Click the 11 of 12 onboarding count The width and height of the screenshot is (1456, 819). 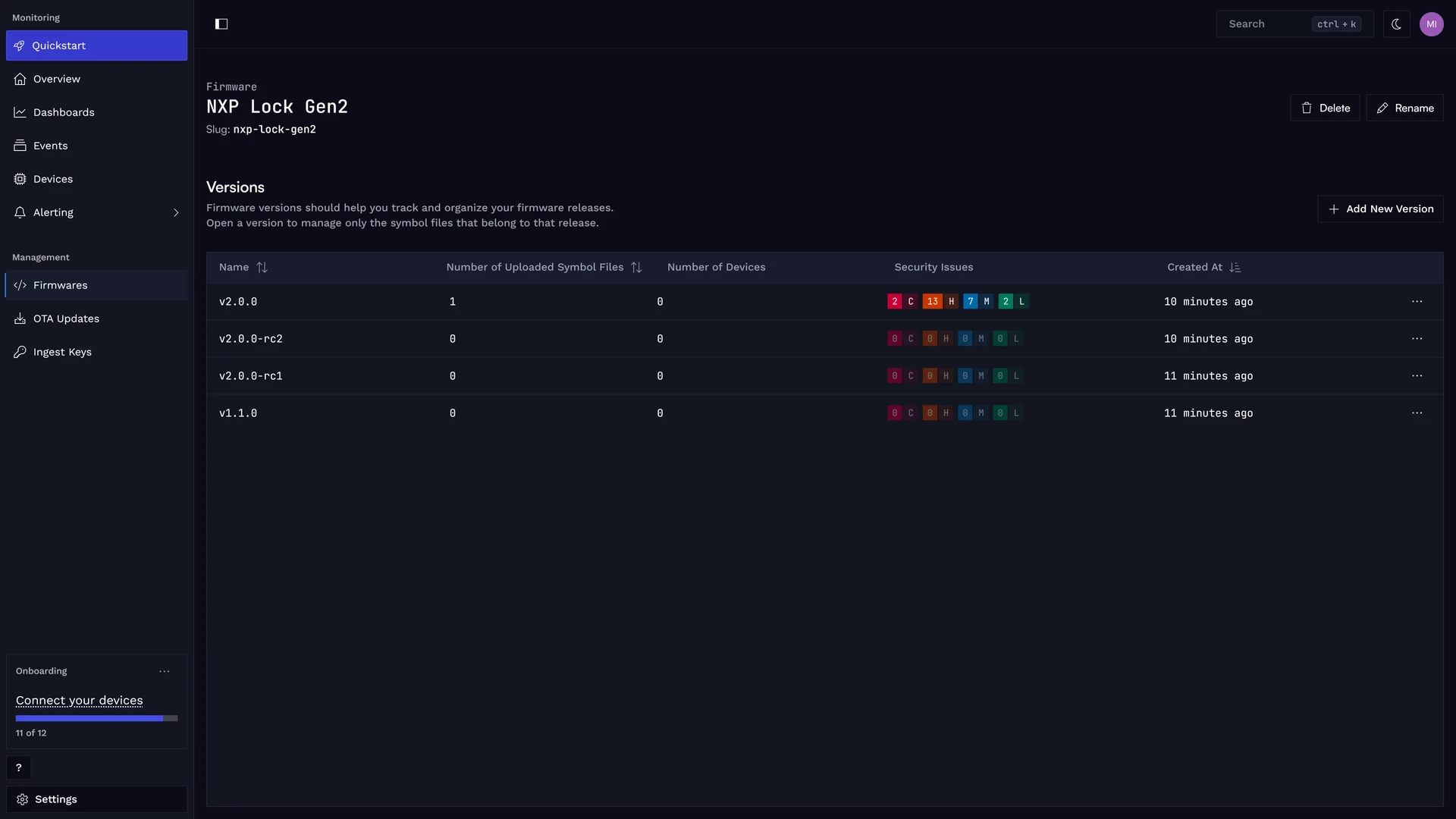pyautogui.click(x=31, y=733)
